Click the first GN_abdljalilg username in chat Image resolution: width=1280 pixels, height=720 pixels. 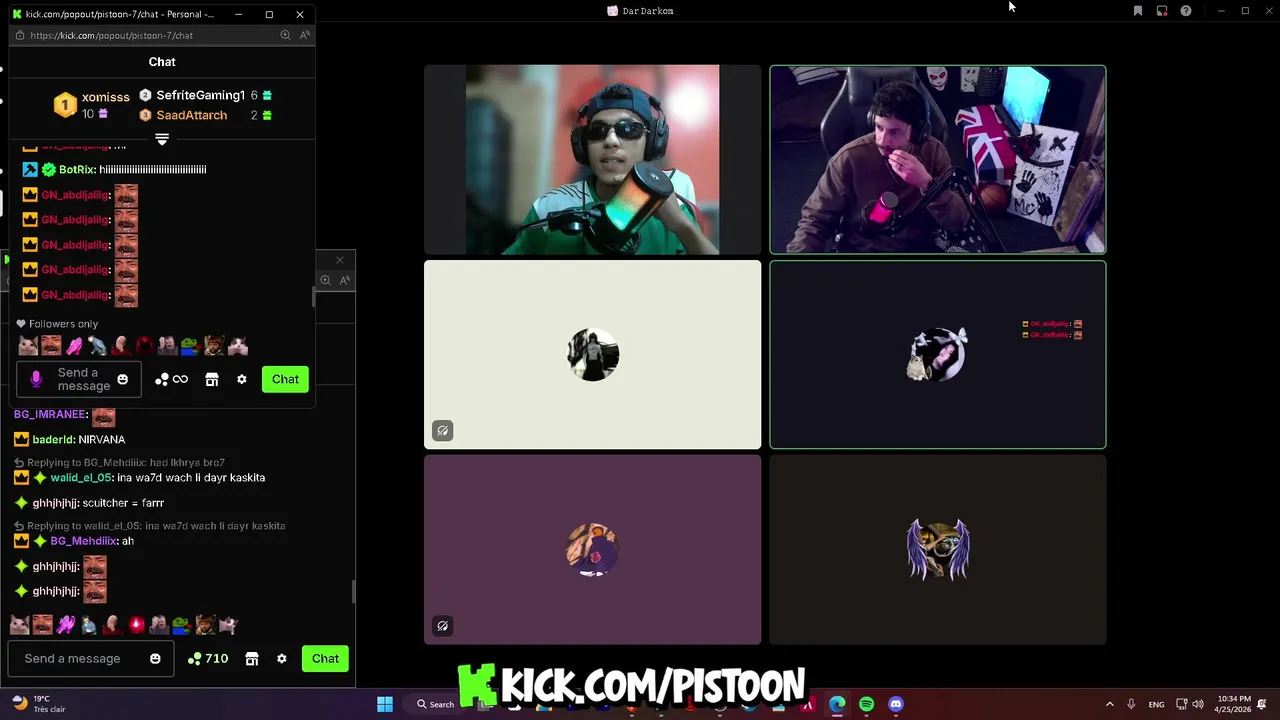click(x=74, y=194)
